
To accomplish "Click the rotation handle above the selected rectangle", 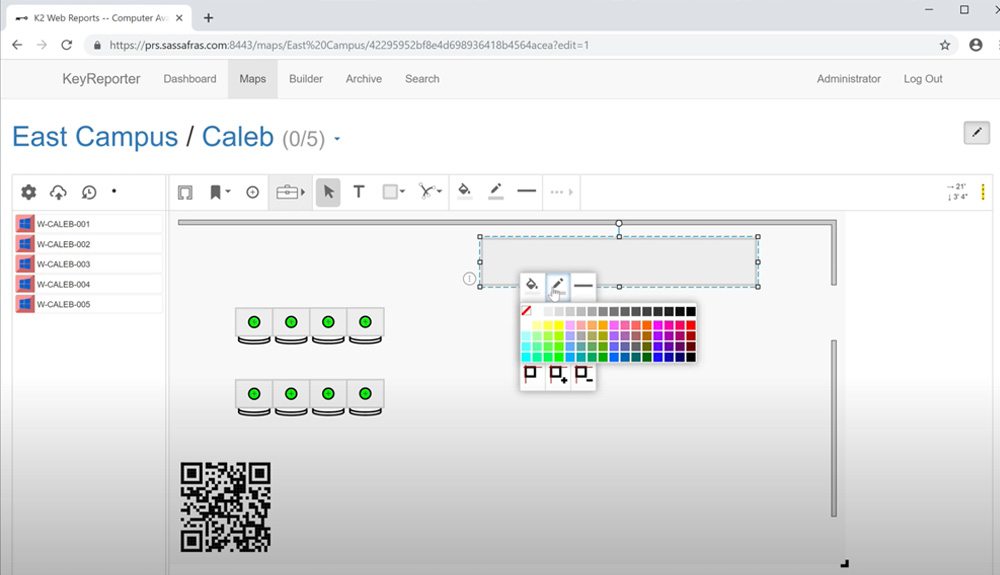I will coord(619,224).
